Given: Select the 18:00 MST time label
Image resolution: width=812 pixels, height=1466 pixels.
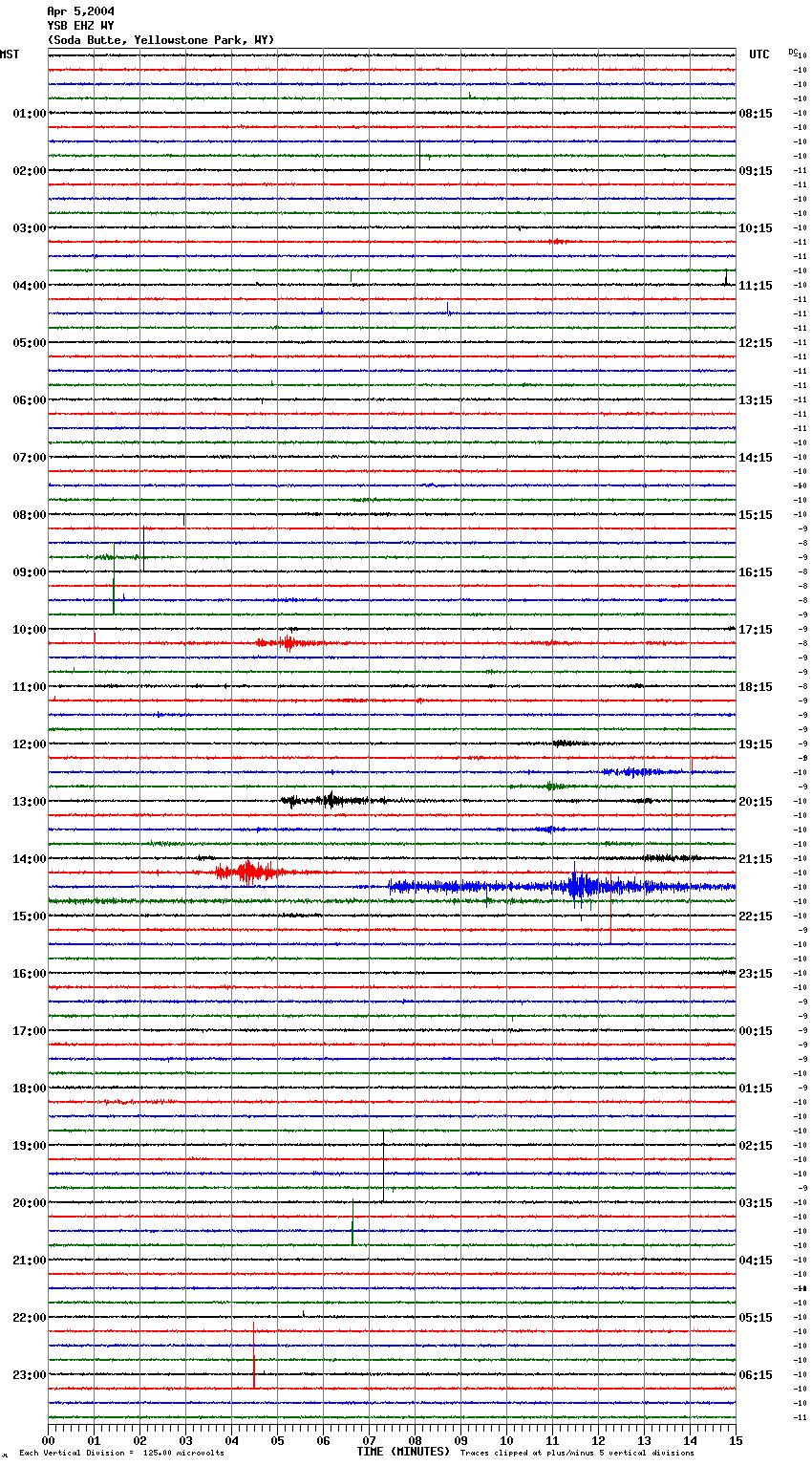Looking at the screenshot, I should [29, 1089].
